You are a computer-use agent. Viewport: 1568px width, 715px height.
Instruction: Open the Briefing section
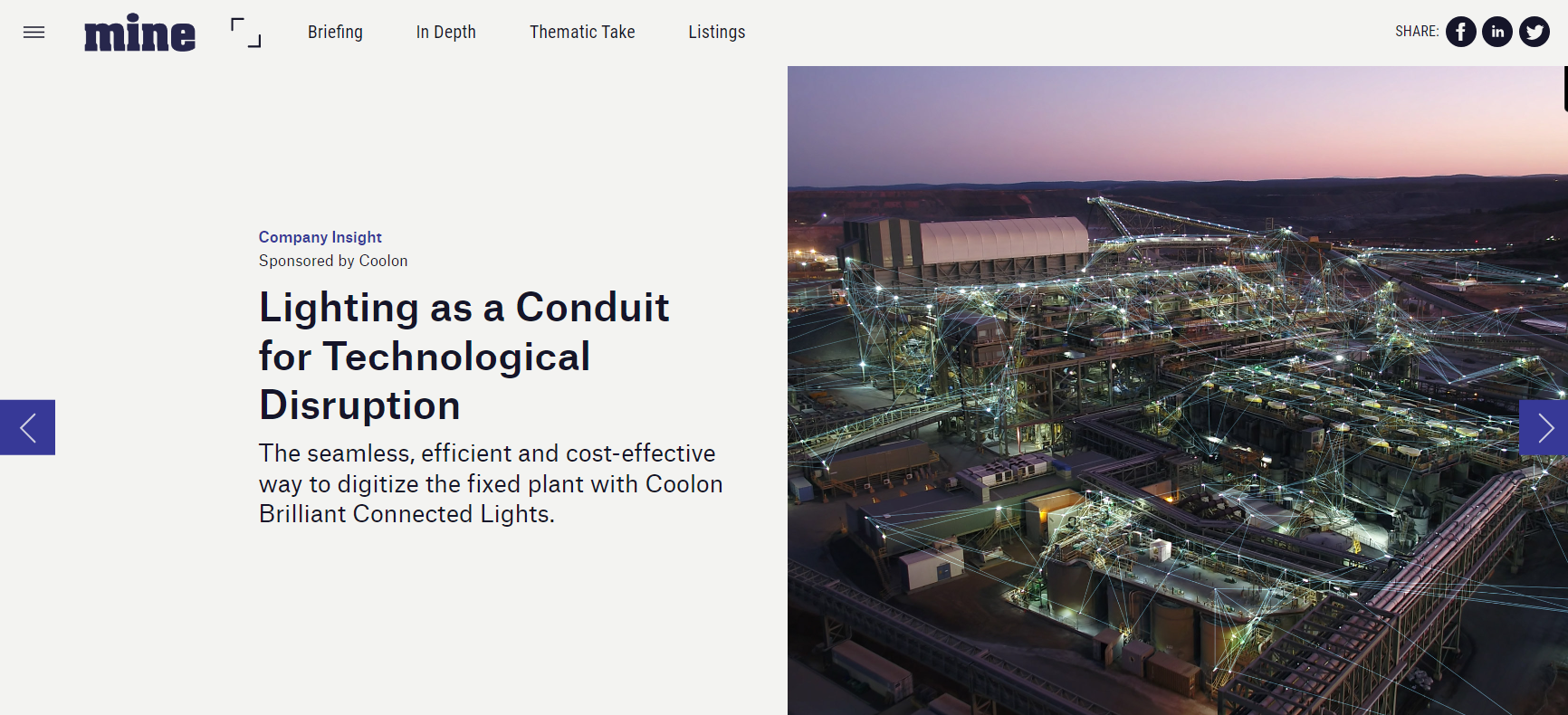click(335, 32)
